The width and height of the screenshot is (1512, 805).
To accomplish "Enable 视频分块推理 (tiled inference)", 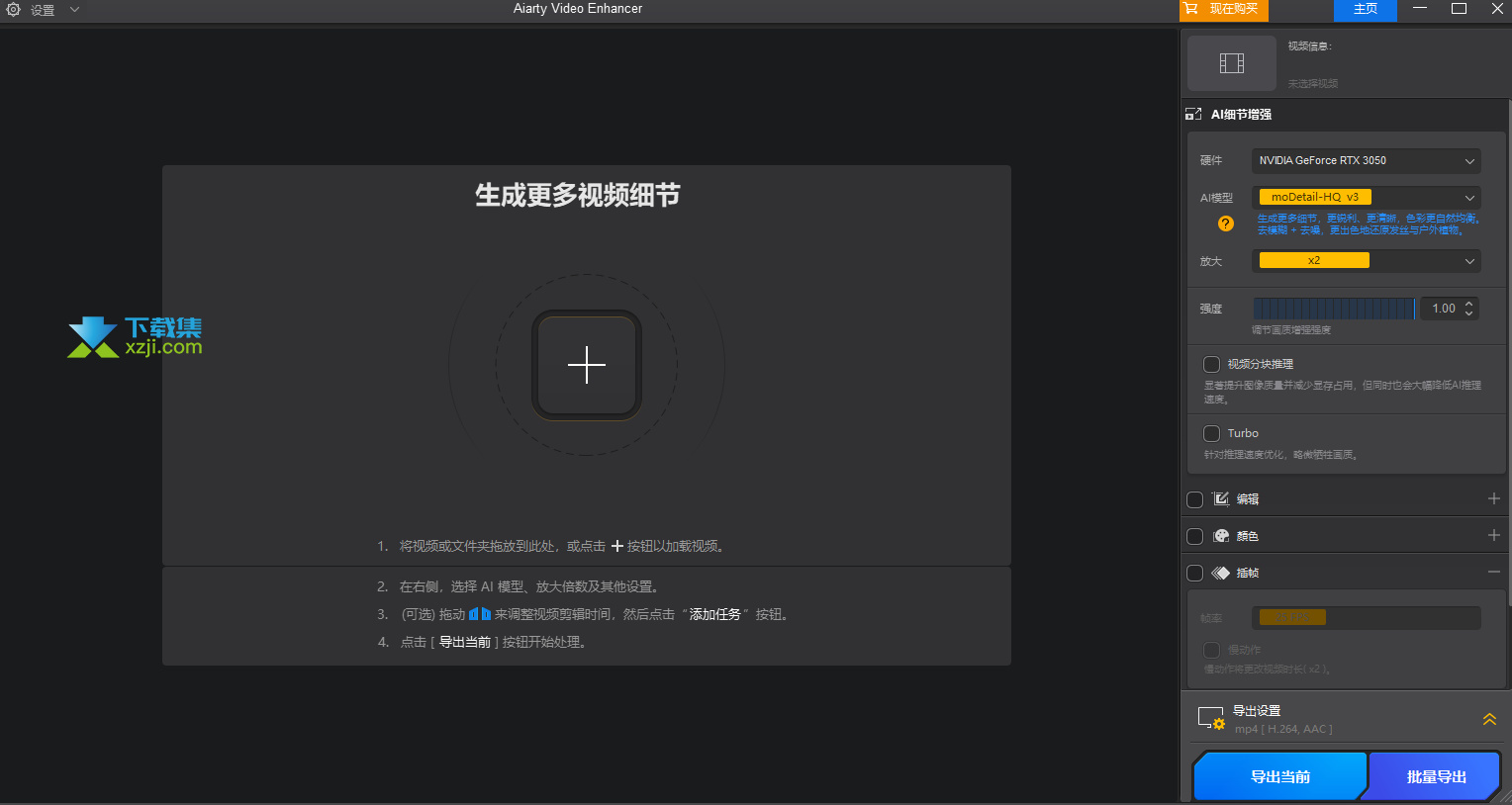I will pyautogui.click(x=1211, y=364).
